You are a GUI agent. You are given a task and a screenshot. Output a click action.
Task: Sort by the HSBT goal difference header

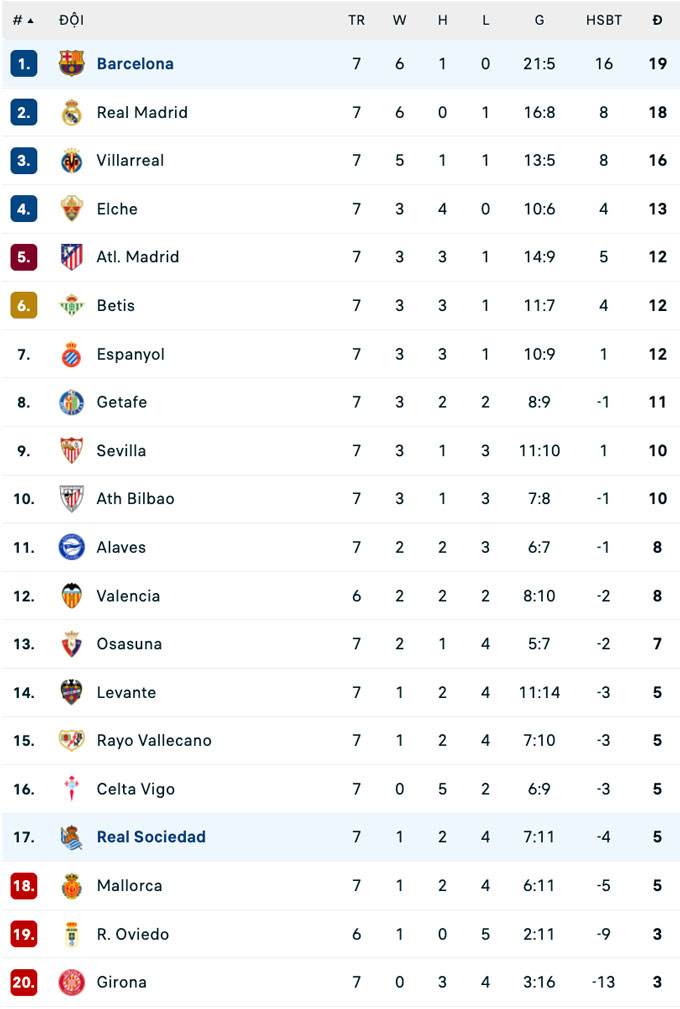(x=603, y=20)
